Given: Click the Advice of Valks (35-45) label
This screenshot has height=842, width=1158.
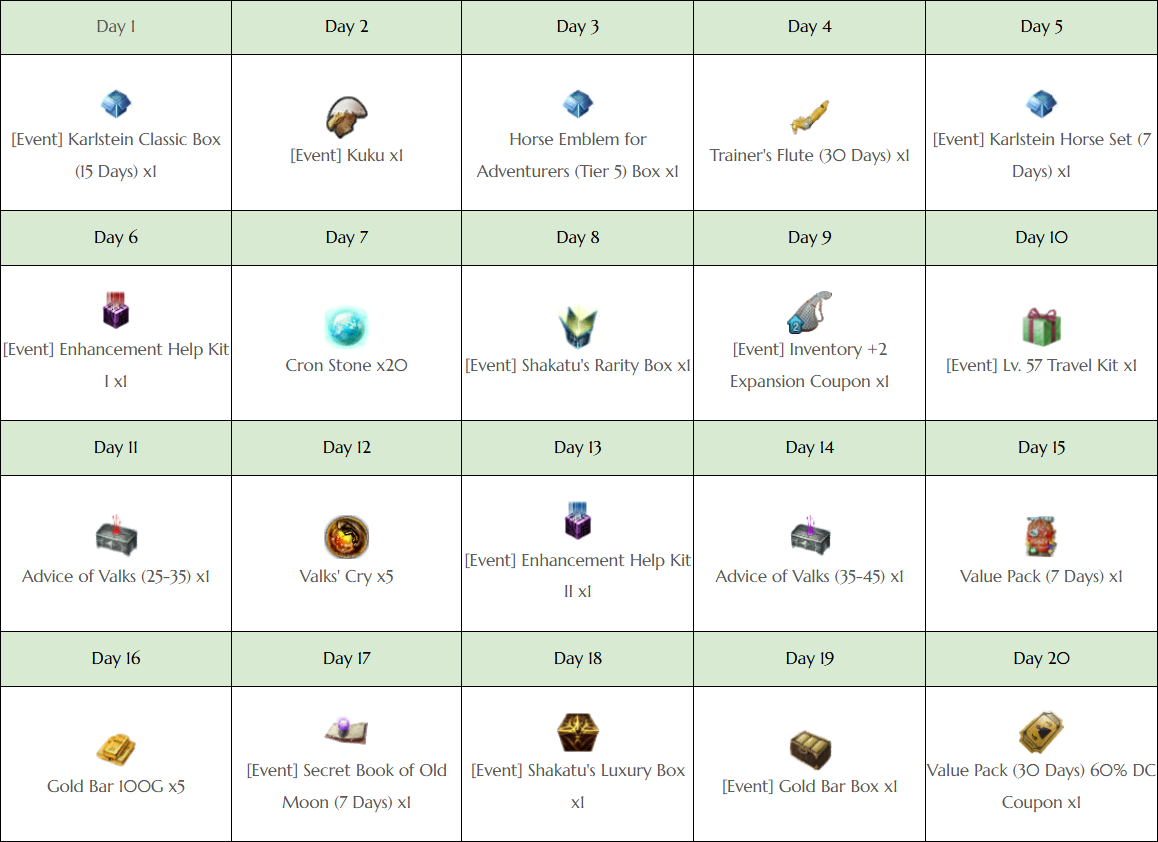Looking at the screenshot, I should [x=809, y=577].
